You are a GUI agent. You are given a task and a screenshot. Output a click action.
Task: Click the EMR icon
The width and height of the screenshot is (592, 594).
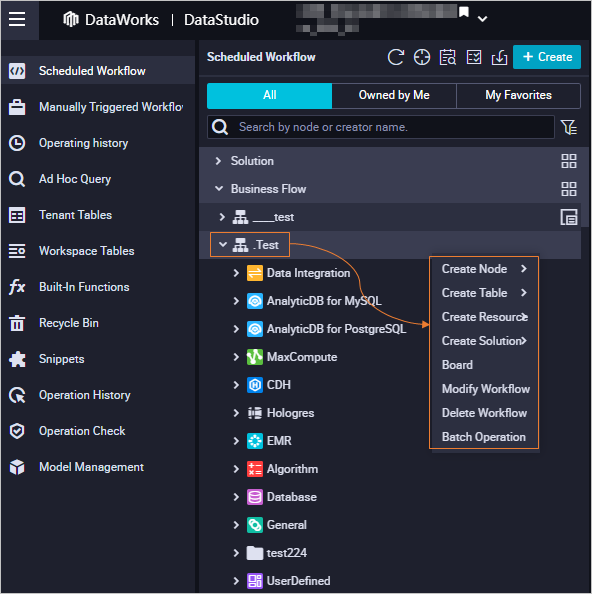point(255,441)
